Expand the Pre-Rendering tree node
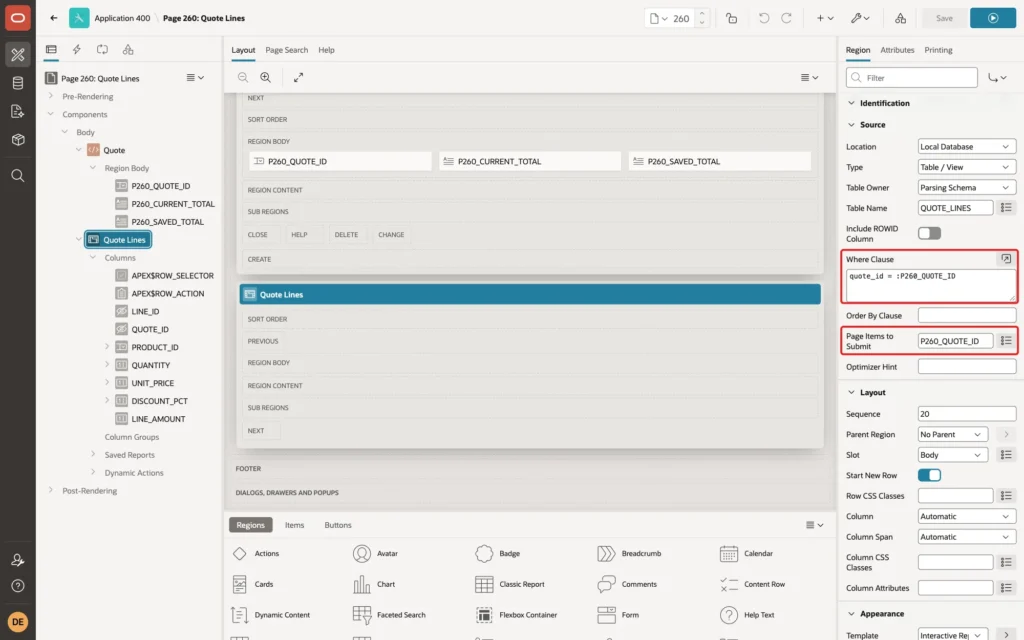Screen dimensions: 1024x640 pyautogui.click(x=50, y=96)
